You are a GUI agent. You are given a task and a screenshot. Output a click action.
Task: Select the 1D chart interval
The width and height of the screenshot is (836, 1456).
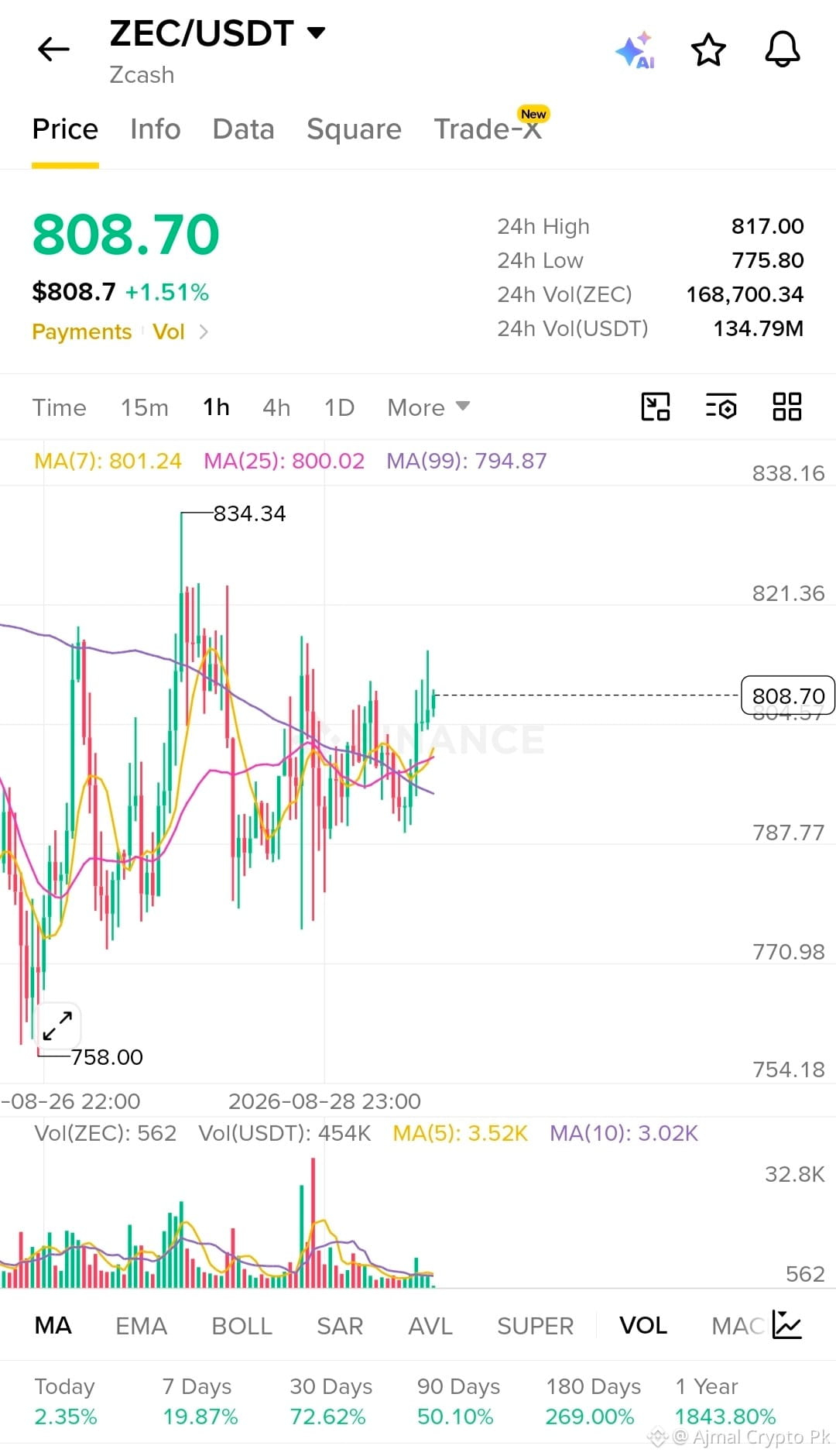(339, 407)
